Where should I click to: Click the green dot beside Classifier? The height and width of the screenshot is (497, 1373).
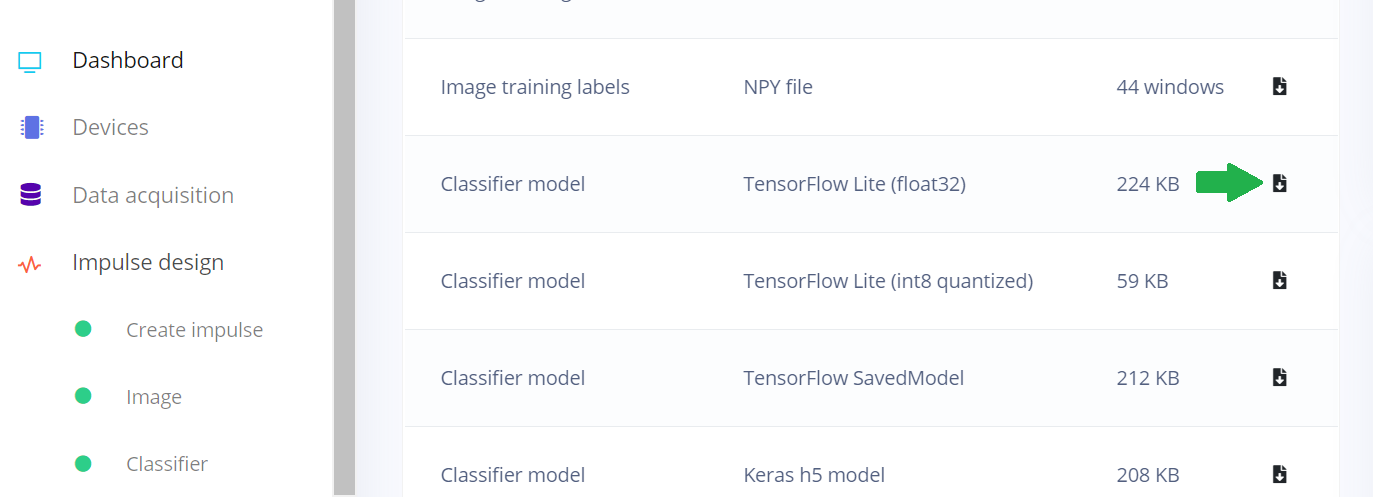click(x=83, y=463)
